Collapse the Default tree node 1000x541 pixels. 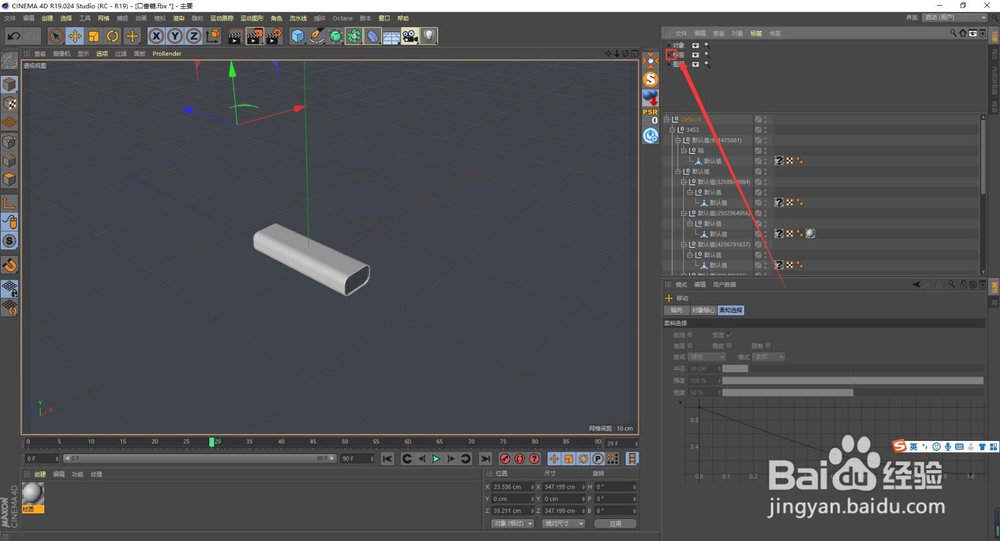tap(666, 119)
